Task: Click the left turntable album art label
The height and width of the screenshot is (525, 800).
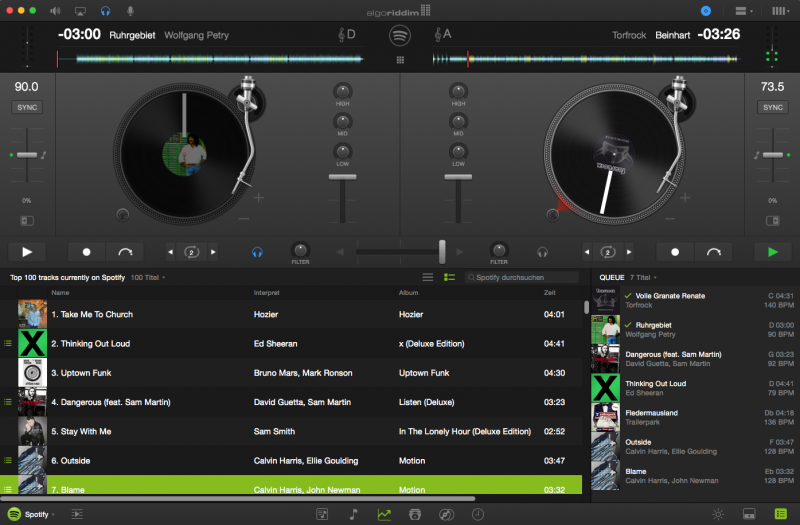Action: coord(184,154)
